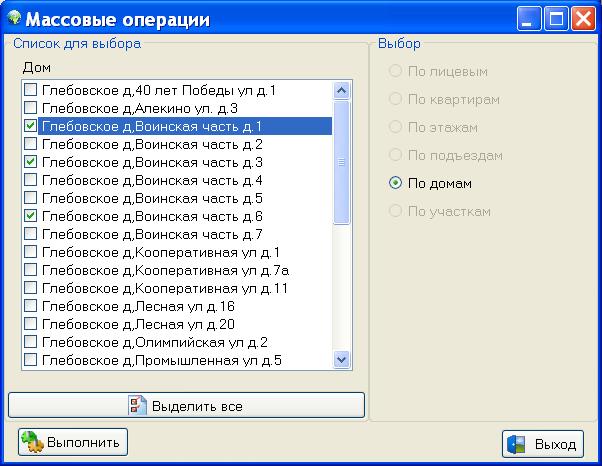Close the Массовые операции window
The width and height of the screenshot is (602, 466).
[583, 18]
